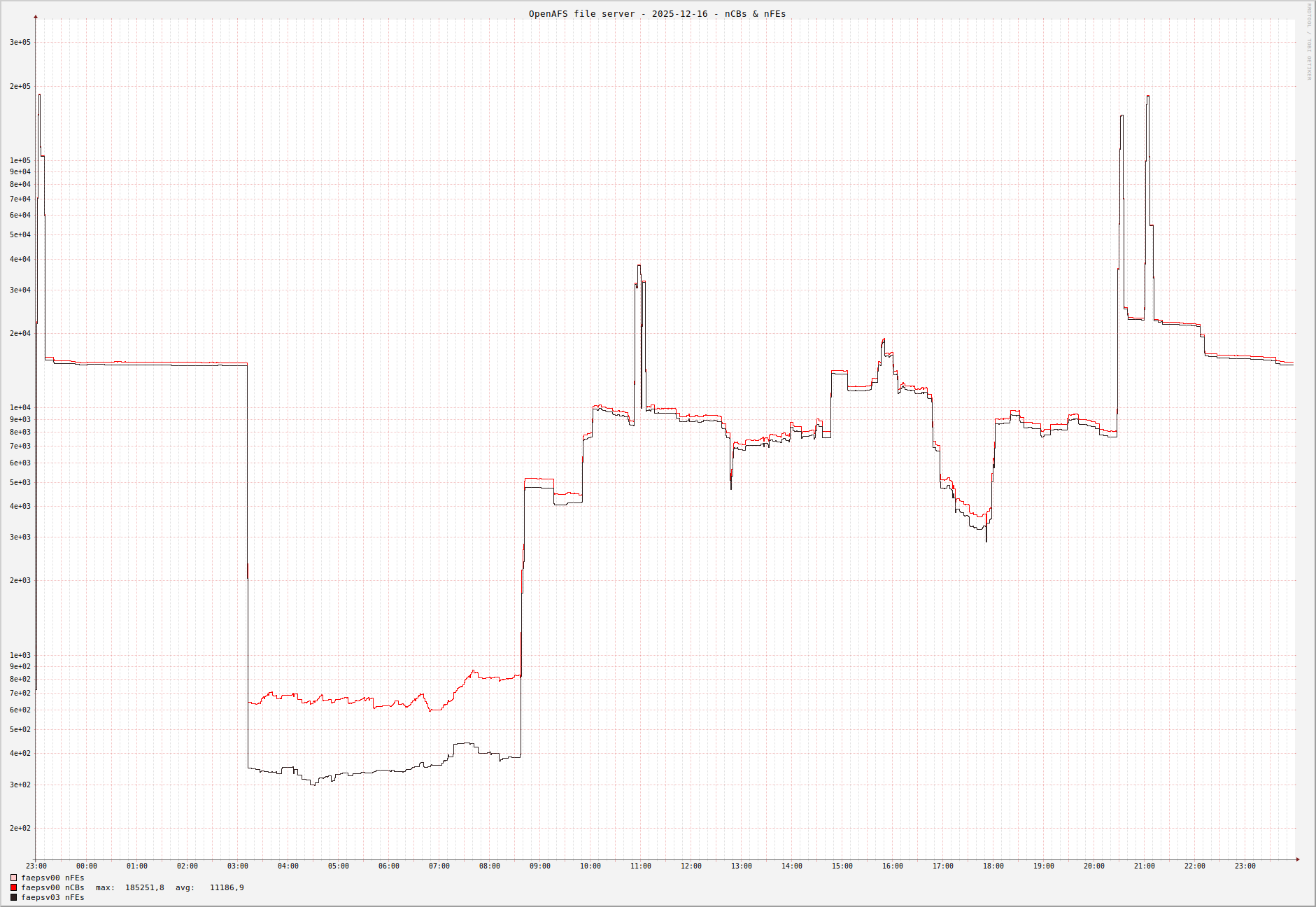The image size is (1316, 907).
Task: Click the black faepsv03 nFEs legend swatch
Action: click(x=13, y=897)
